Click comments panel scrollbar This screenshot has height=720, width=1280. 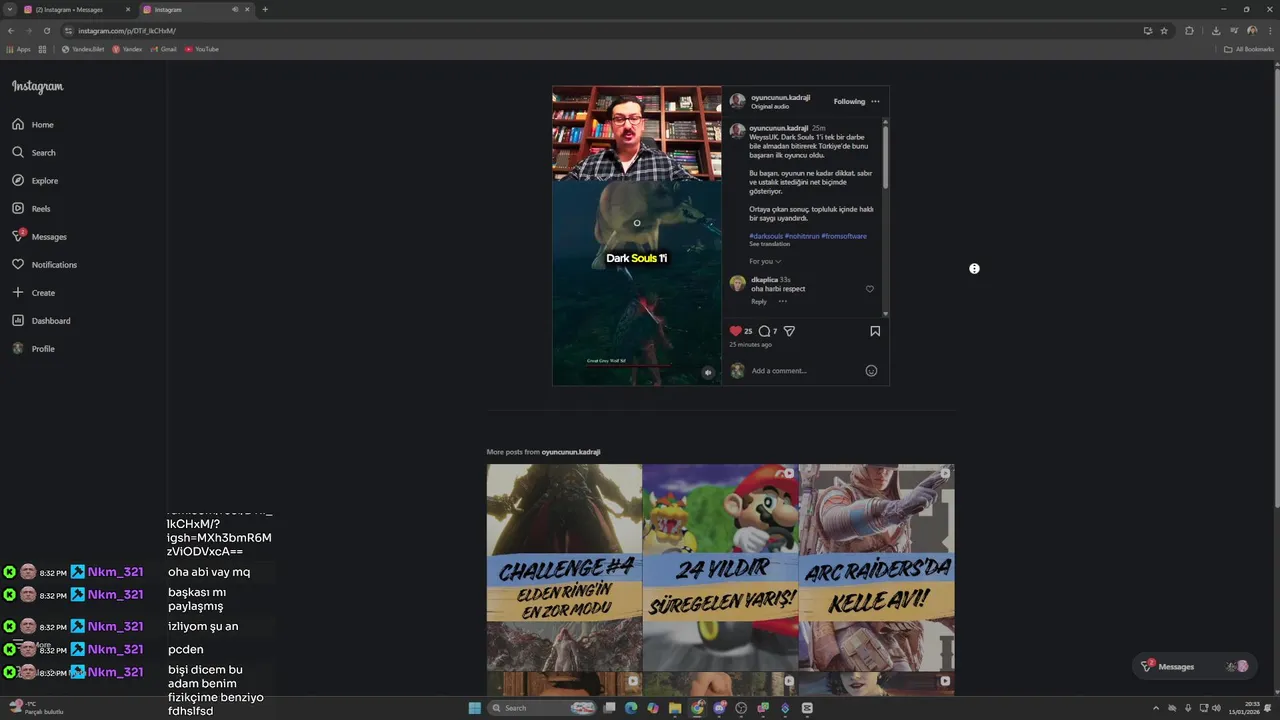pyautogui.click(x=885, y=155)
